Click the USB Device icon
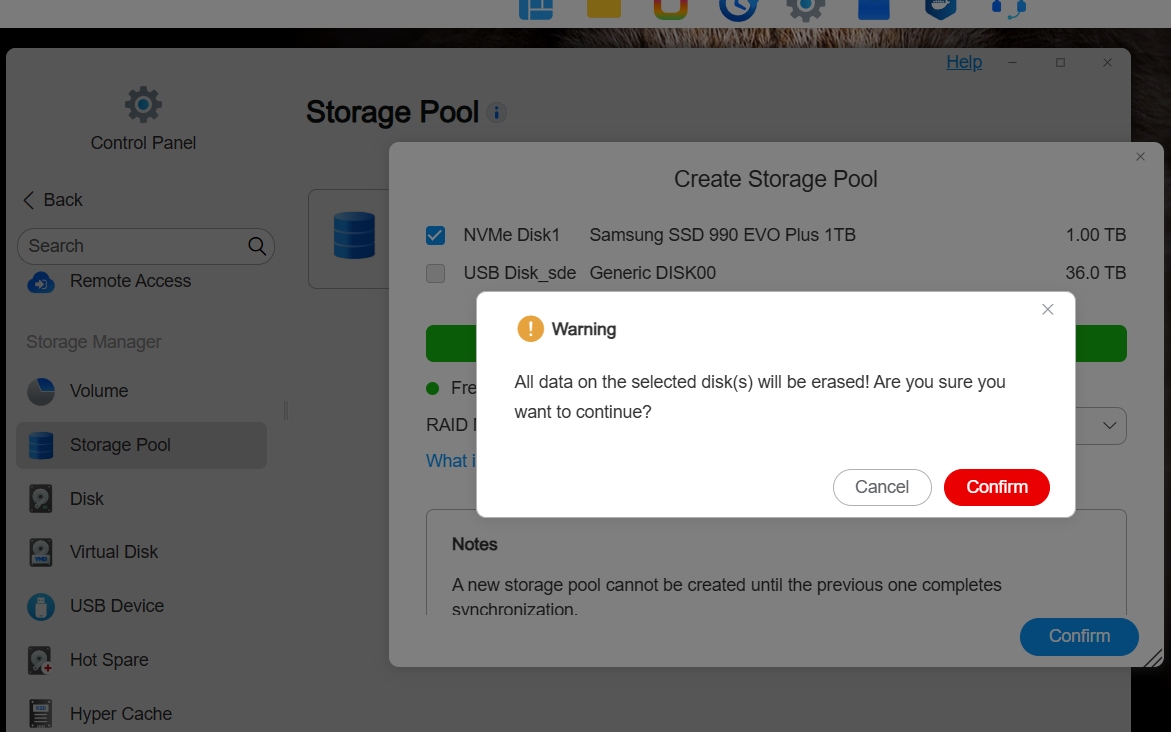Viewport: 1171px width, 732px height. click(x=41, y=607)
